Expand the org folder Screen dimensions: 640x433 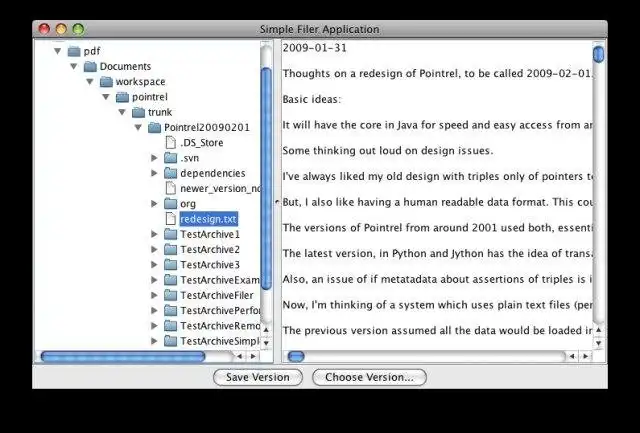click(x=154, y=204)
